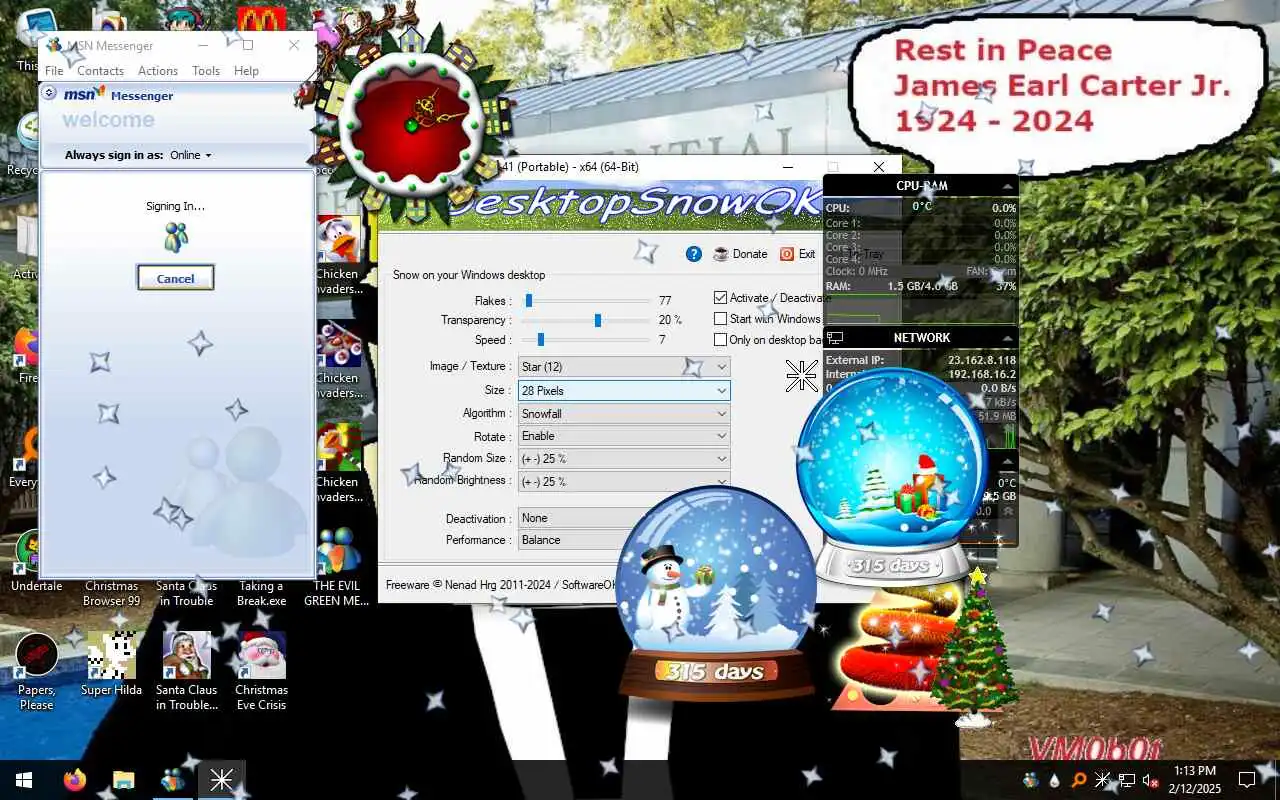Click the orange magnifier tray icon
Image resolution: width=1280 pixels, height=800 pixels.
(x=1079, y=780)
